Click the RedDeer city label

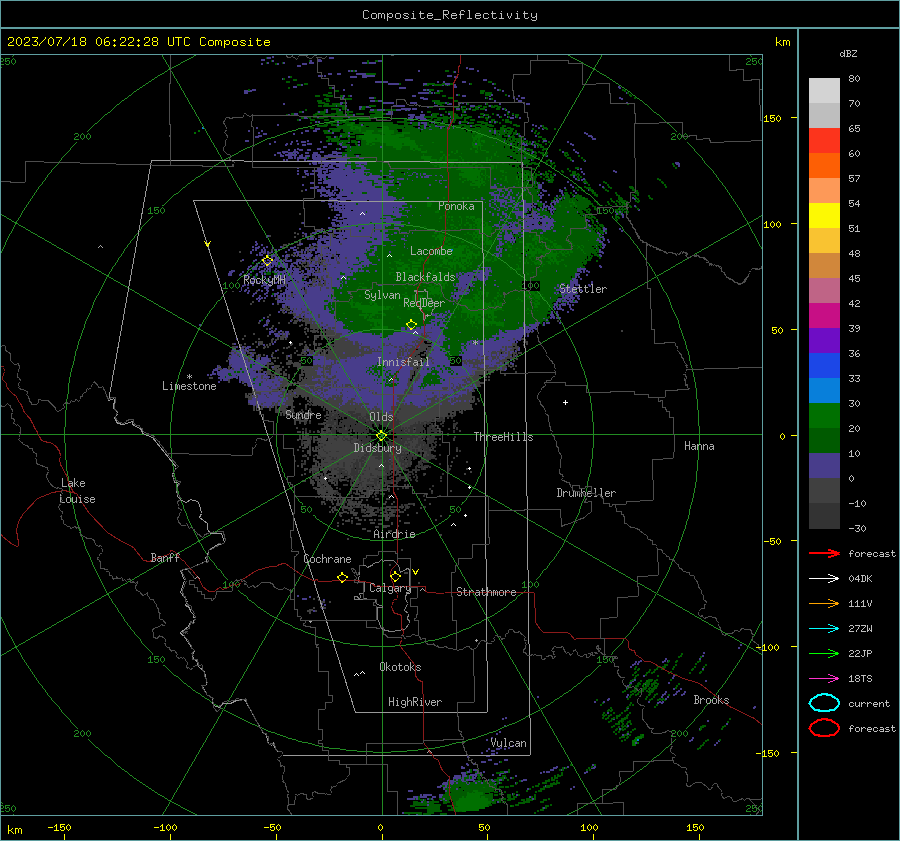424,303
